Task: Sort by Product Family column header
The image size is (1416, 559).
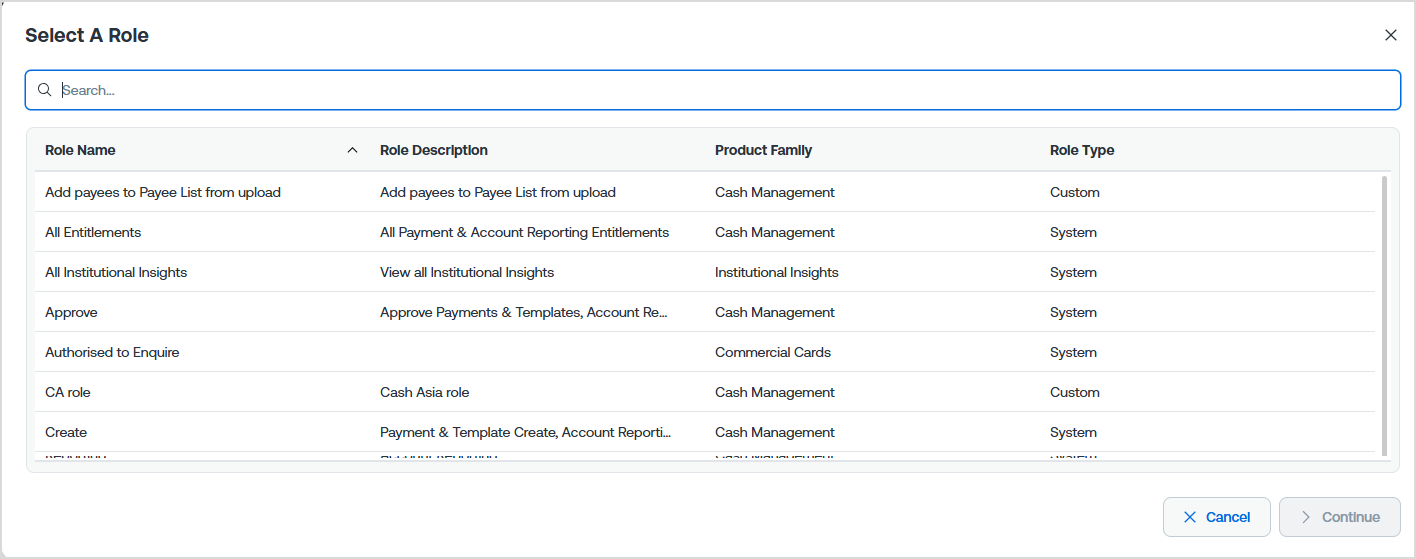Action: (763, 150)
